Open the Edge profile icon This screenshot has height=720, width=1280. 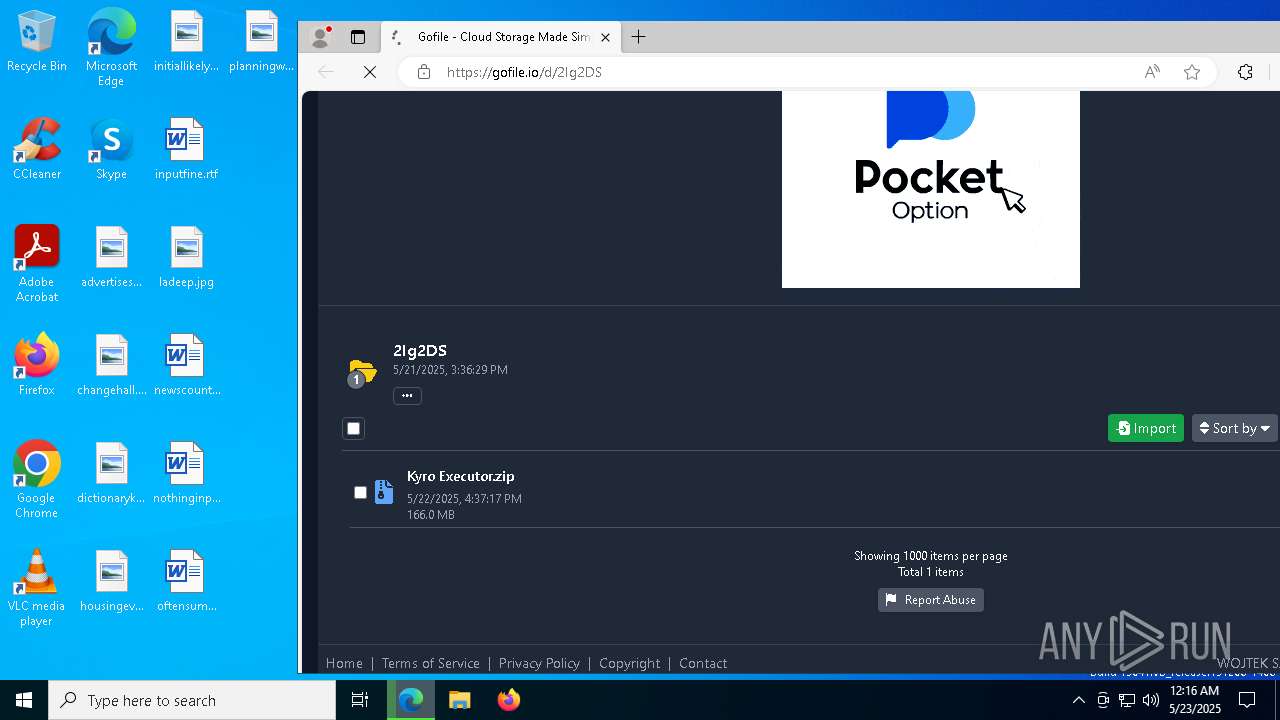click(320, 37)
